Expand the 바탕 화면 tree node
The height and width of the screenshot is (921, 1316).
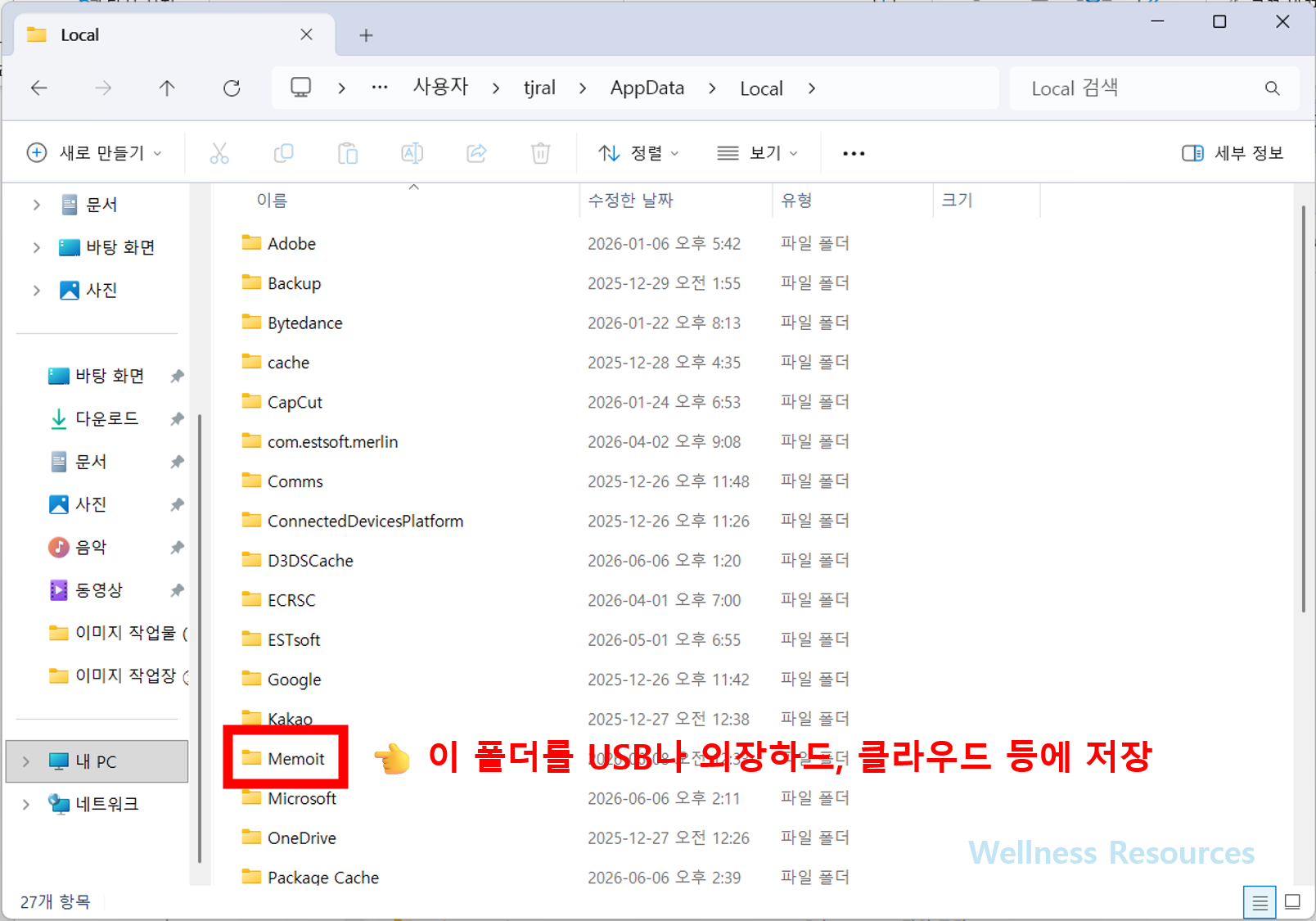point(36,247)
